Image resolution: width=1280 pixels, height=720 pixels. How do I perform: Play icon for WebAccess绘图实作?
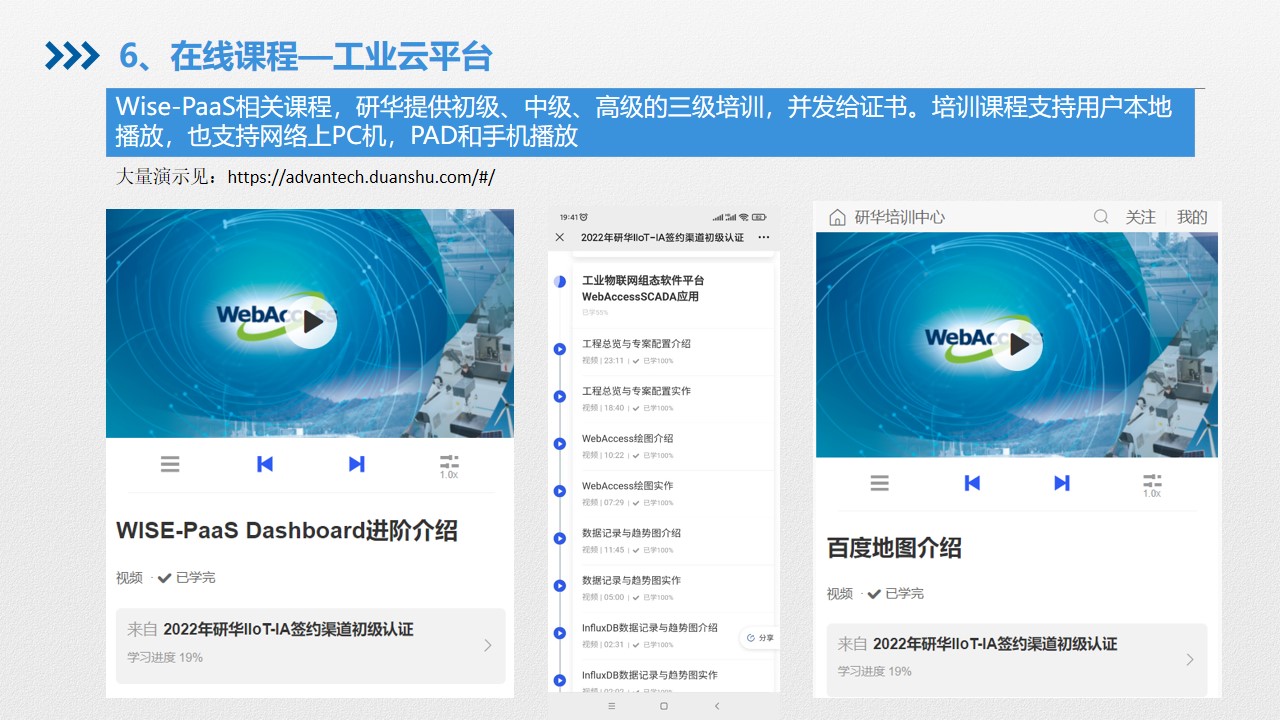pos(560,491)
